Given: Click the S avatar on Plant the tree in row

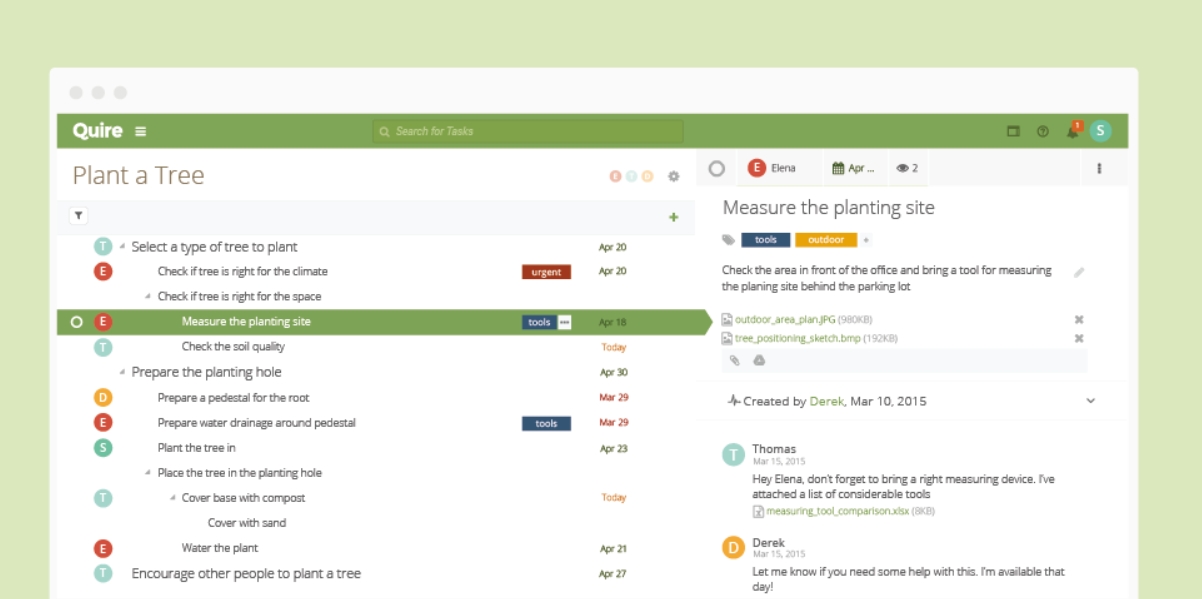Looking at the screenshot, I should pyautogui.click(x=103, y=448).
